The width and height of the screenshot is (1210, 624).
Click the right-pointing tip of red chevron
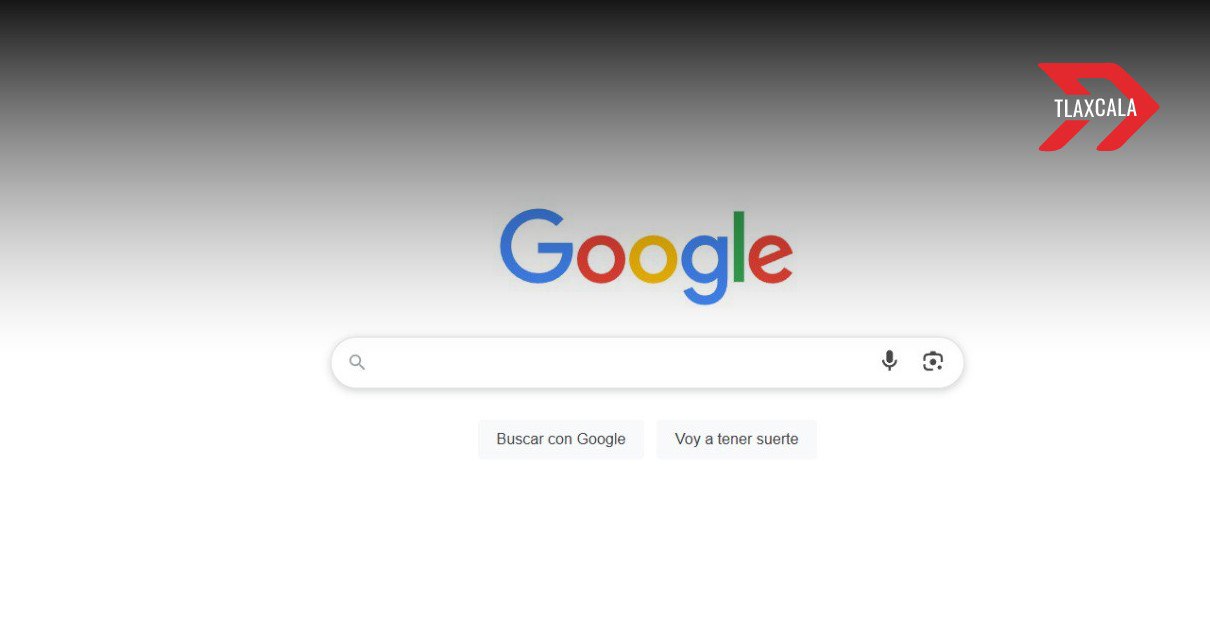tap(1150, 107)
